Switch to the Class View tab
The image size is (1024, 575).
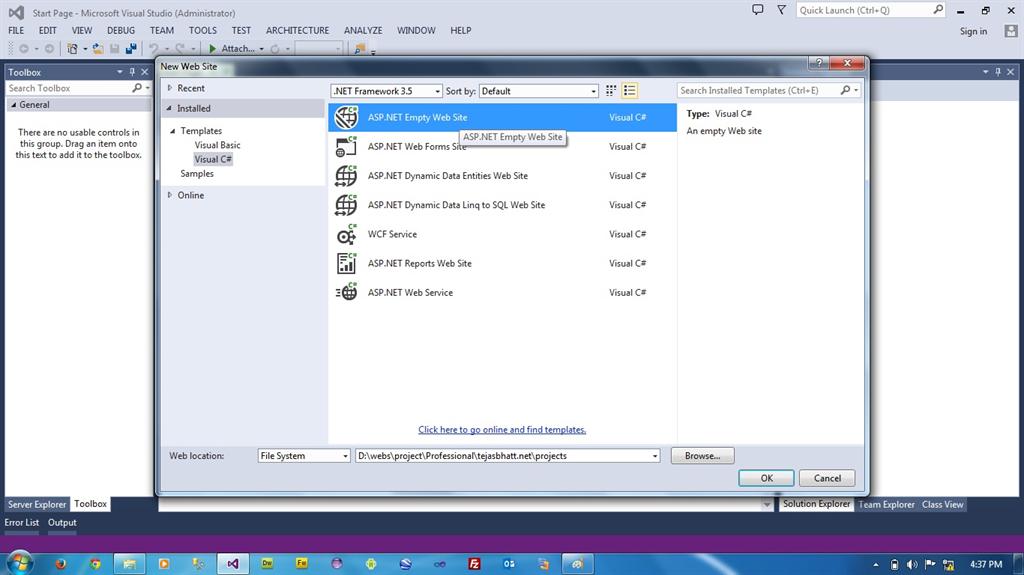pyautogui.click(x=942, y=504)
